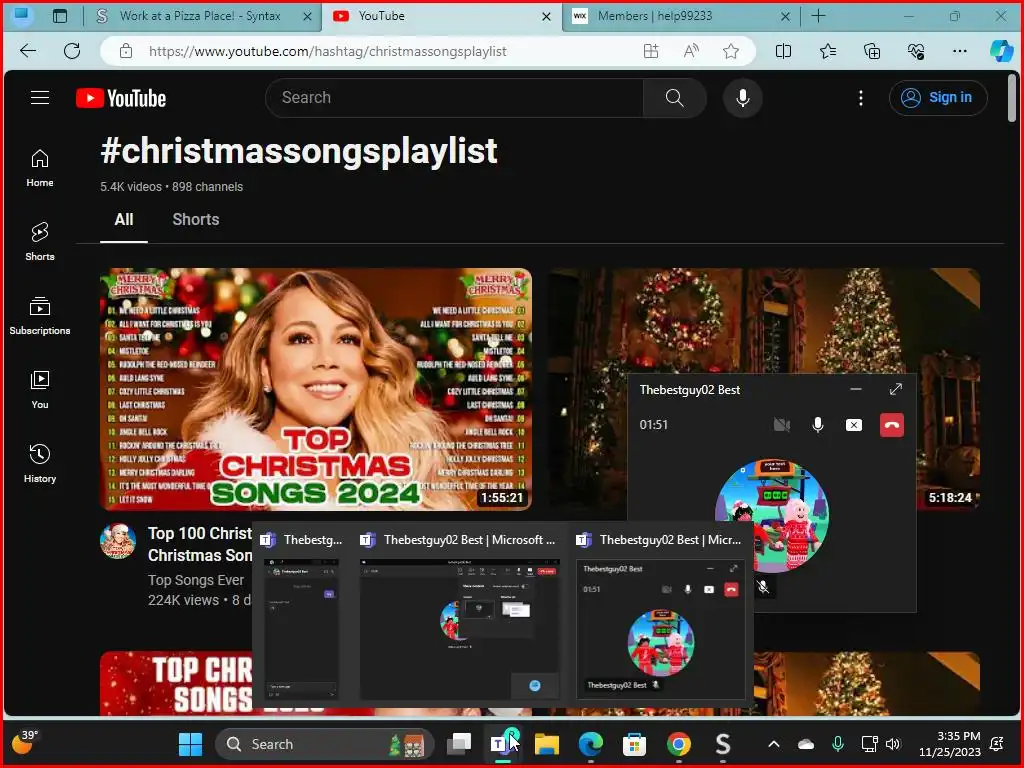Image resolution: width=1024 pixels, height=768 pixels.
Task: Open You page in sidebar
Action: coord(40,389)
